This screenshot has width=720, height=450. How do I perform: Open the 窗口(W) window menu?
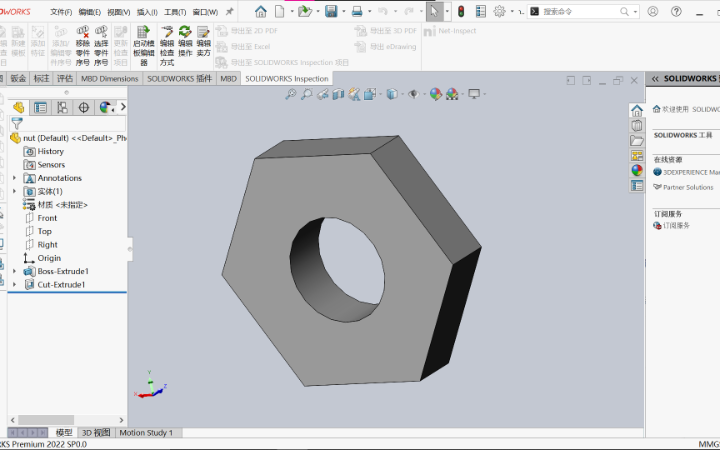click(205, 12)
